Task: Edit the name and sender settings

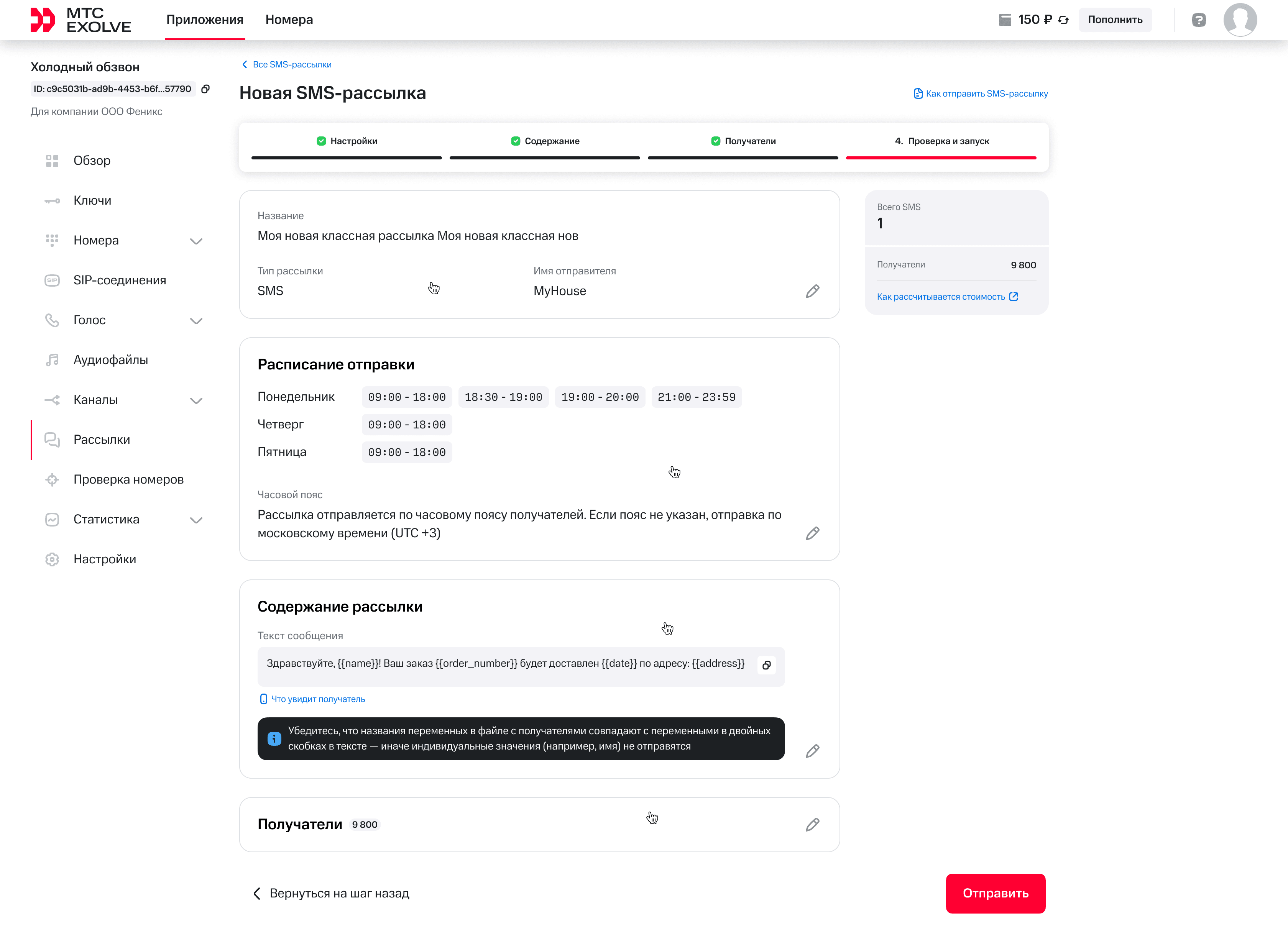Action: tap(812, 291)
